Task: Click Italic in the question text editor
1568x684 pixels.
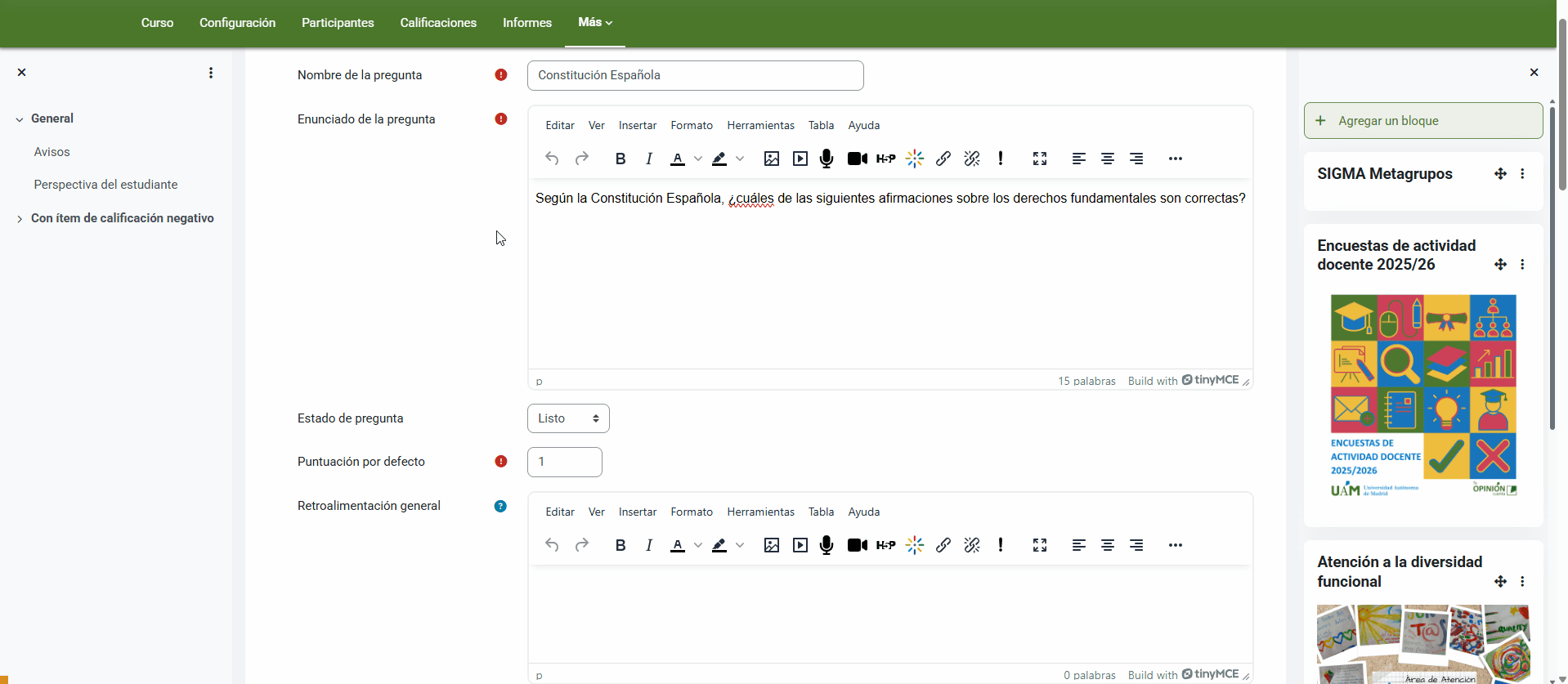Action: point(649,159)
